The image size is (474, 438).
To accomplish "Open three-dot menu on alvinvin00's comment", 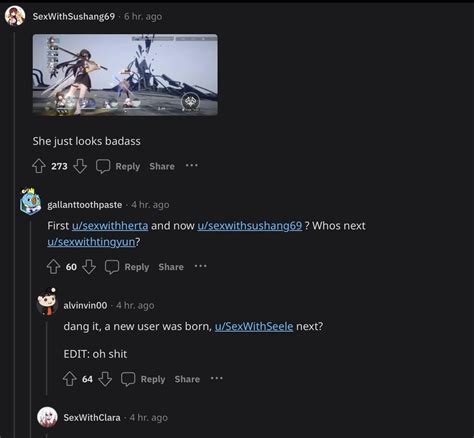I will point(217,378).
